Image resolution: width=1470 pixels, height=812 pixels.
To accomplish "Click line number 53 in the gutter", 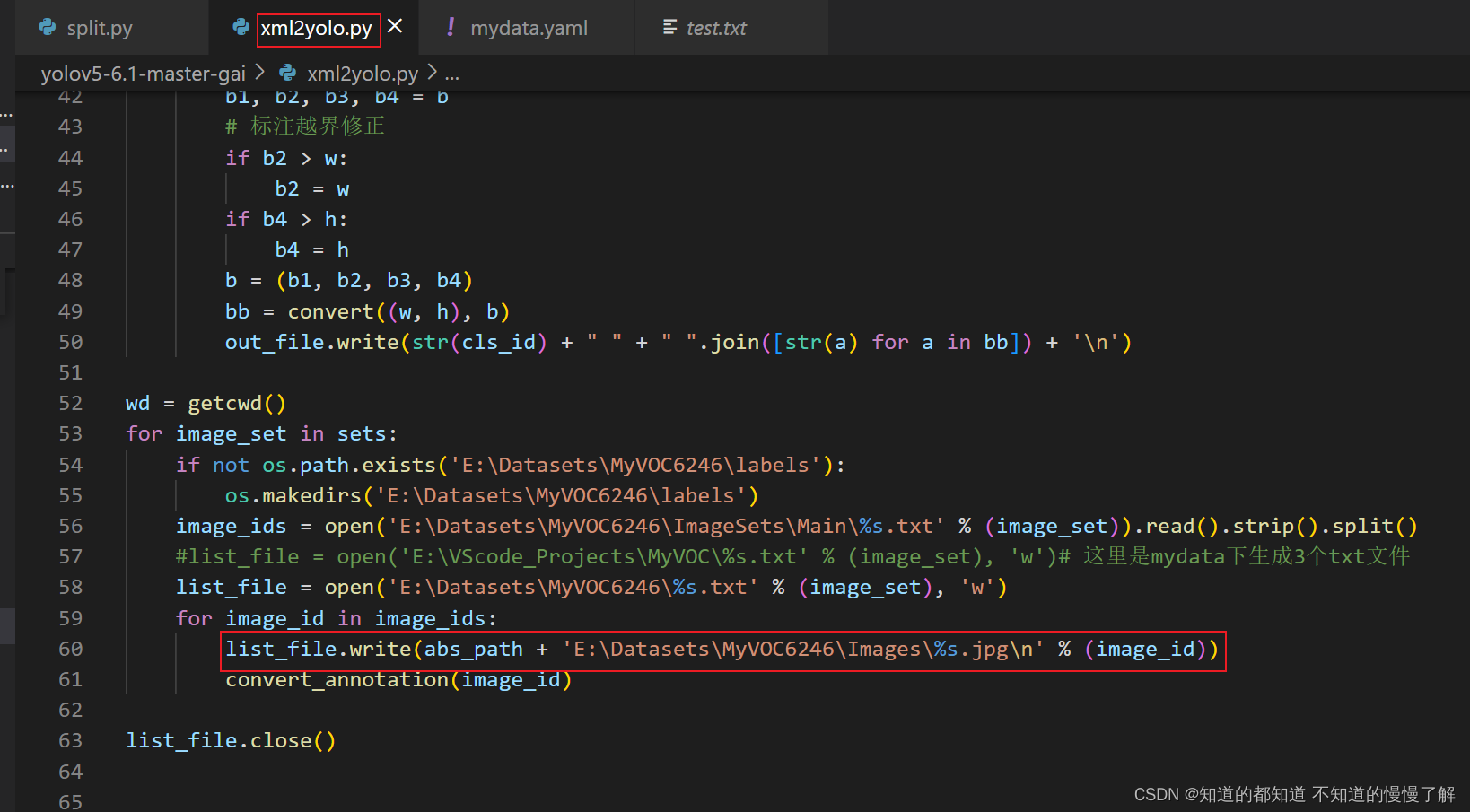I will click(x=70, y=434).
